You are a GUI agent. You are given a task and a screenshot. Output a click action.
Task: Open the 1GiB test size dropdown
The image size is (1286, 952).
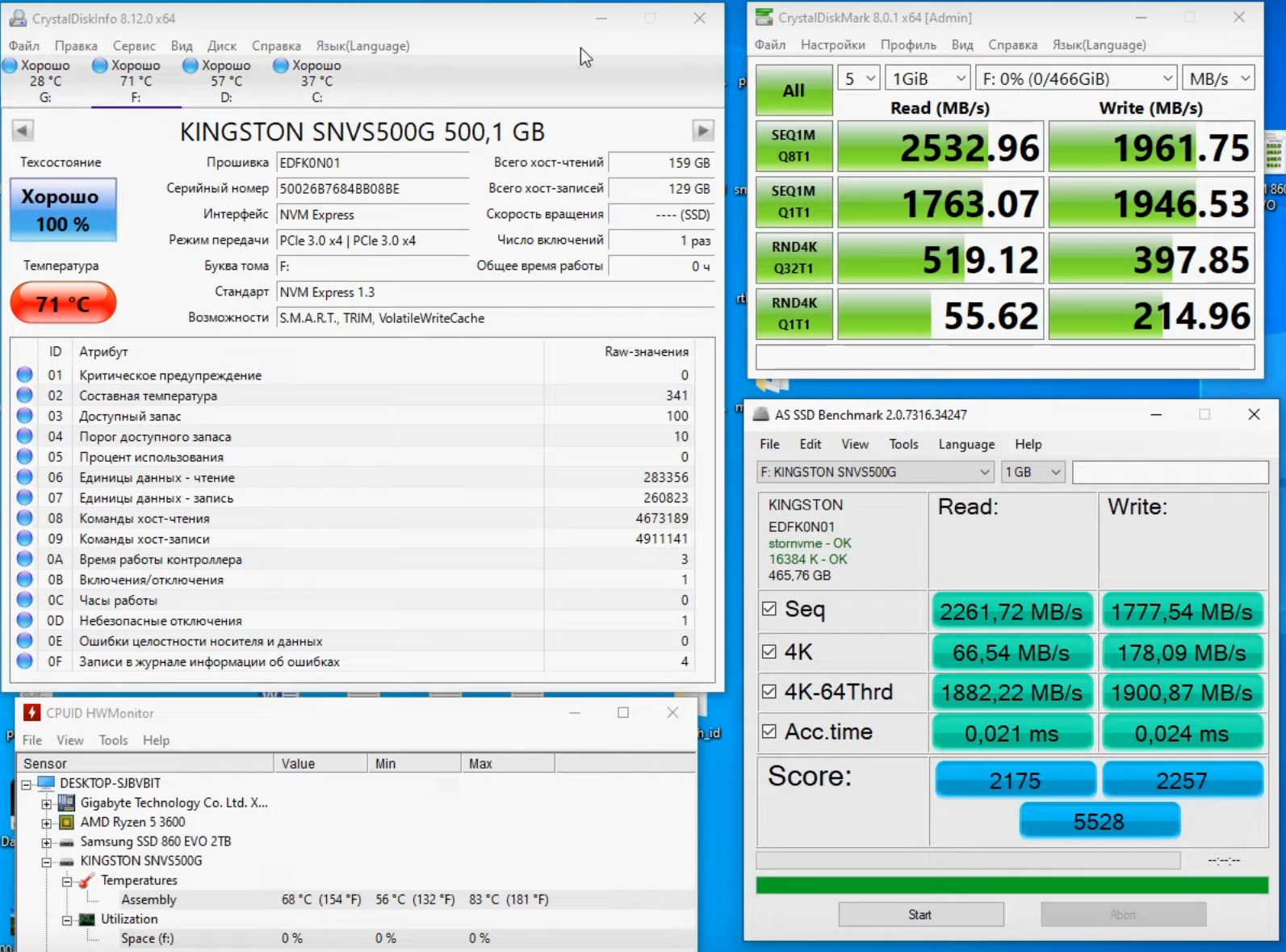point(928,78)
